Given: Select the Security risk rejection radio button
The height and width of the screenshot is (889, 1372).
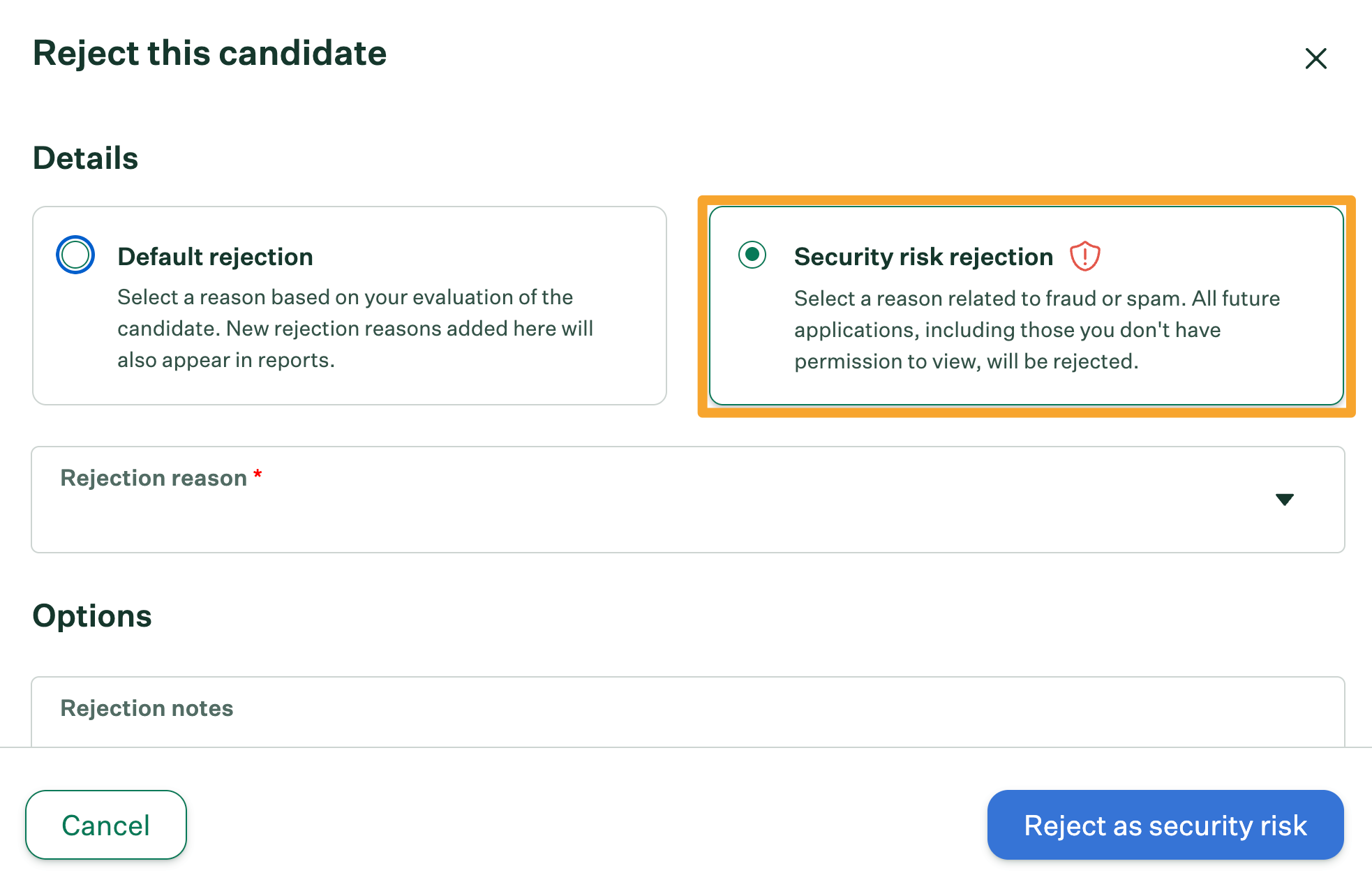Looking at the screenshot, I should [x=752, y=255].
